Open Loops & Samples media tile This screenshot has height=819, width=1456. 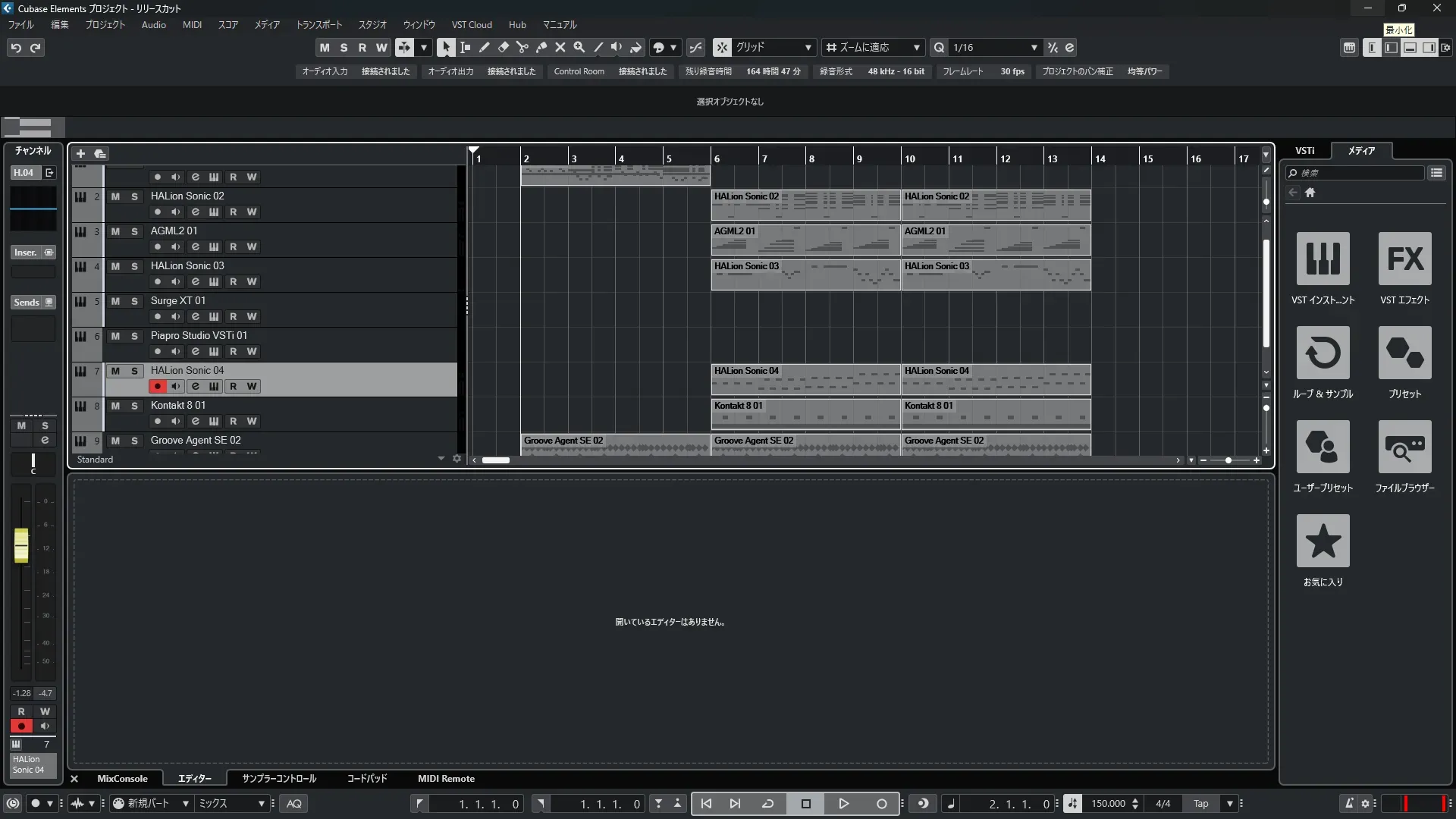pos(1323,353)
